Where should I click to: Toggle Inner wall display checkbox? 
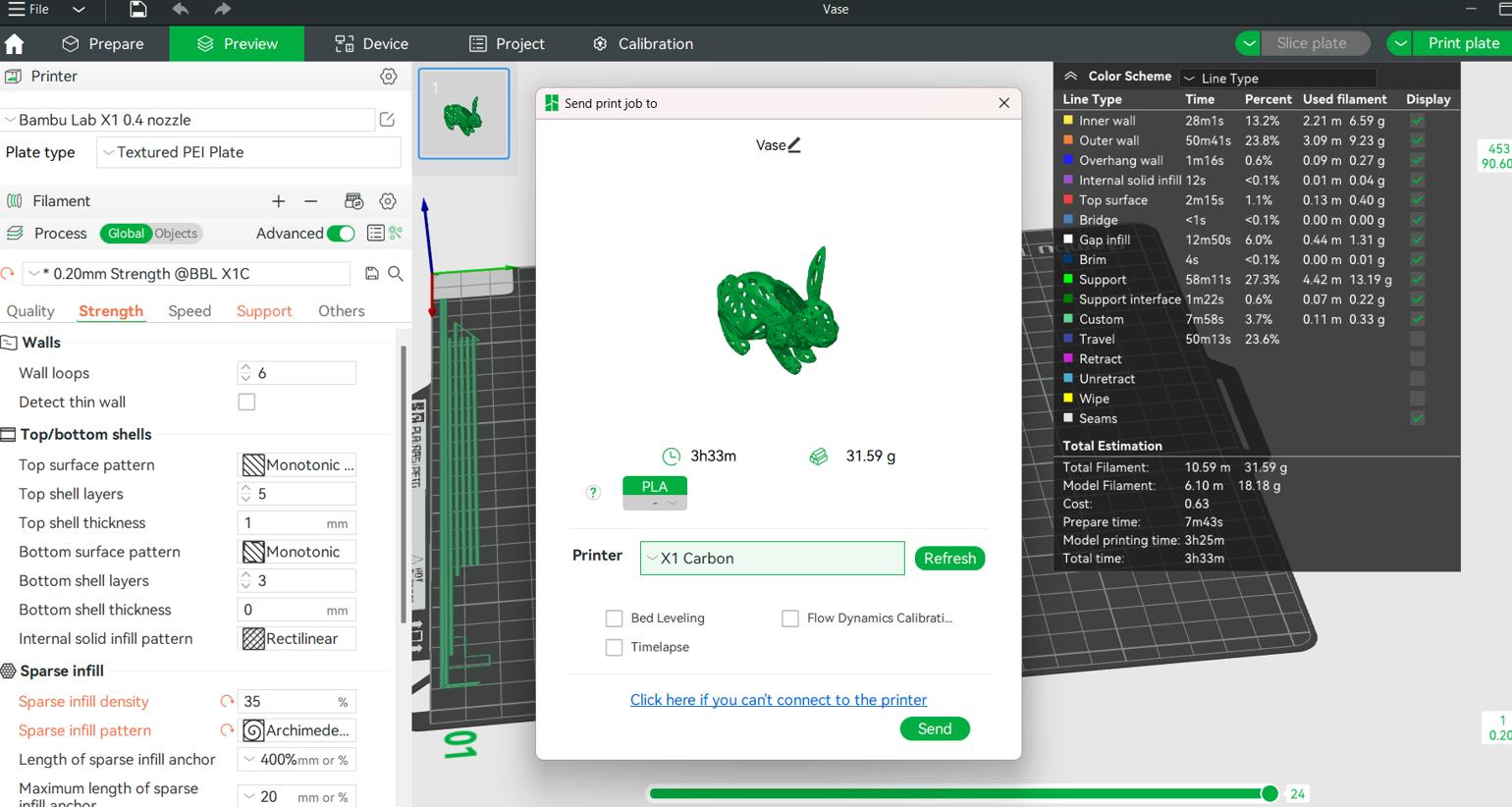pos(1417,121)
